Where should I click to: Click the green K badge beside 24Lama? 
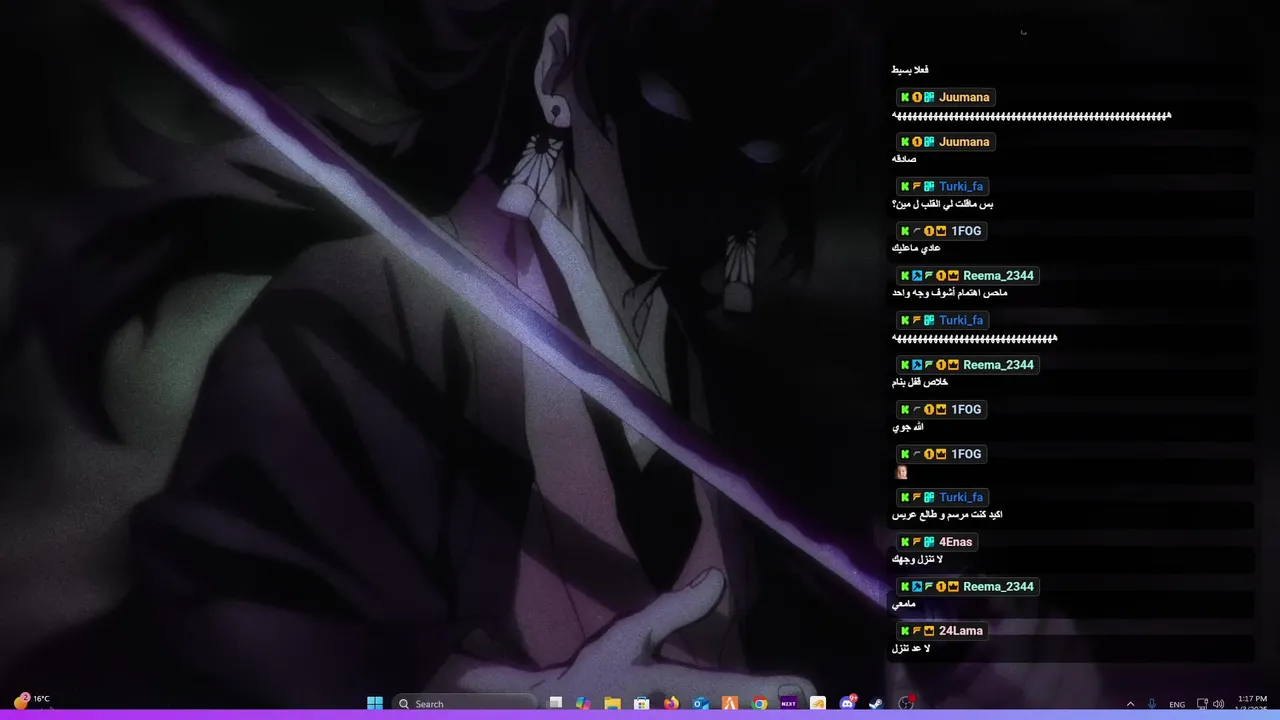point(905,631)
